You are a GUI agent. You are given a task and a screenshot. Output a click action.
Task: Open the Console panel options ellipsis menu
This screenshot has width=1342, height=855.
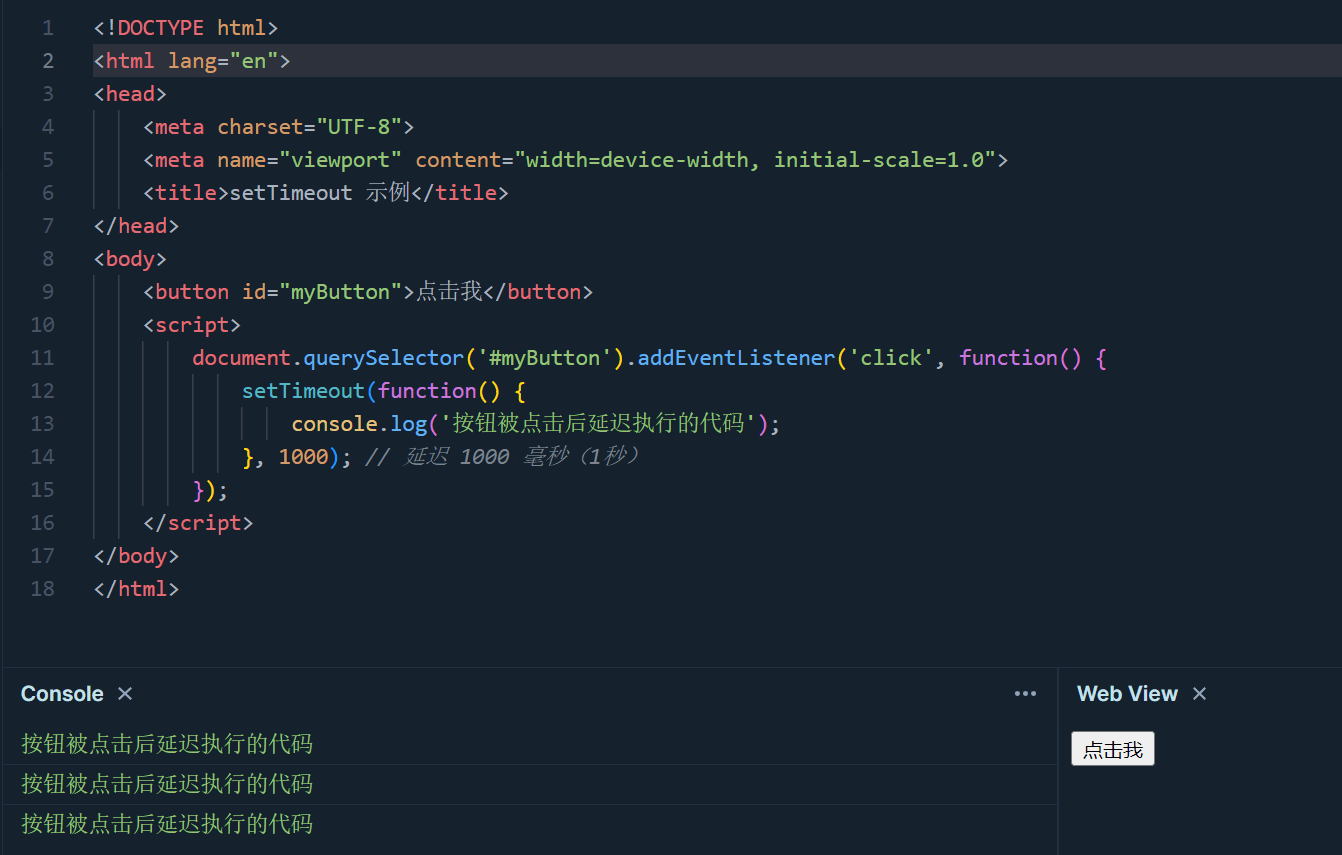(1025, 693)
